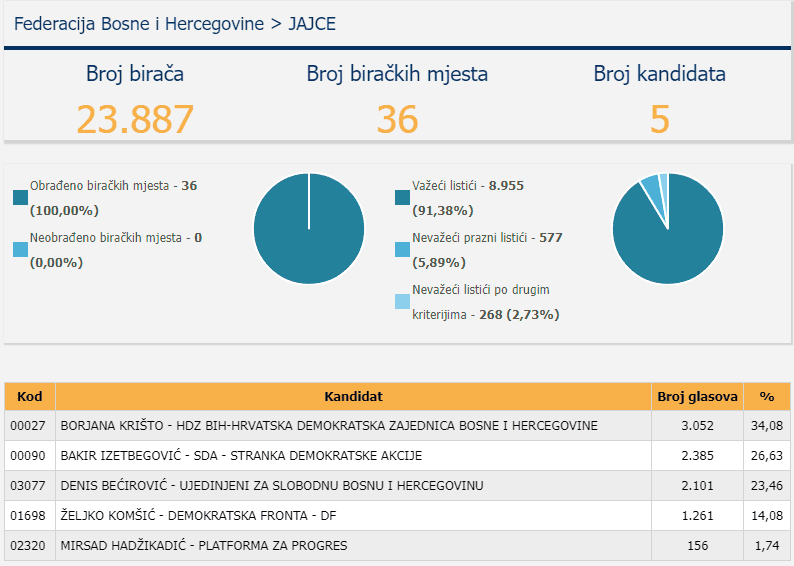Select the Borjana Krišto candidate row
794x566 pixels.
tap(329, 426)
